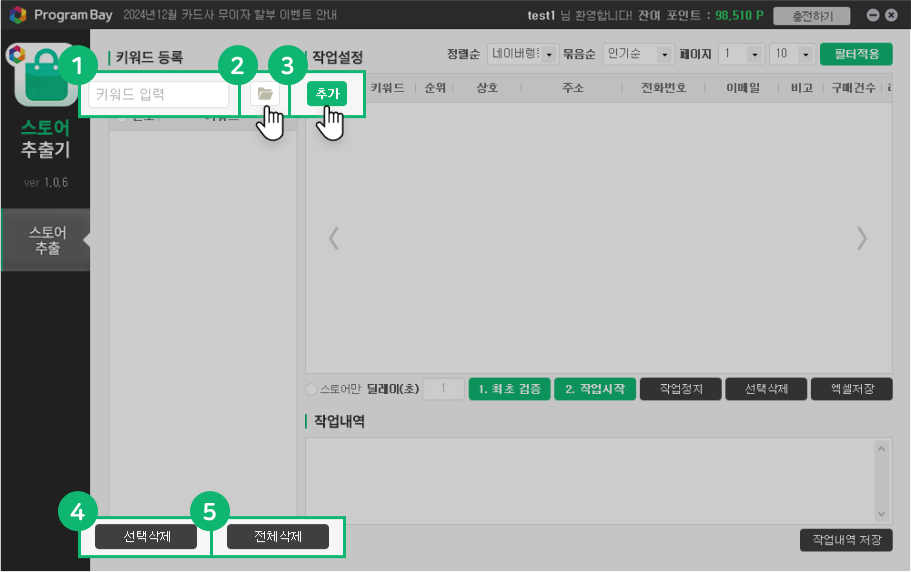Click the 2. 작업시작 button

(x=595, y=389)
